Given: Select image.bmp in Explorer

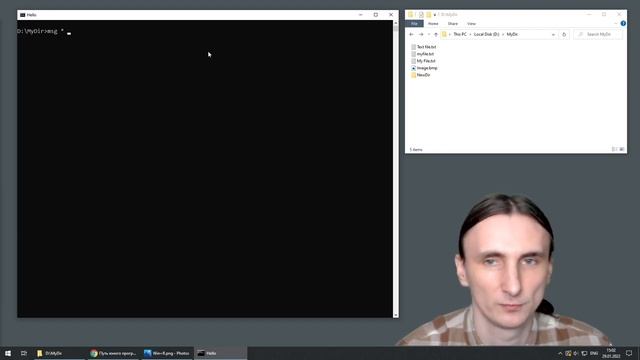Looking at the screenshot, I should (424, 68).
